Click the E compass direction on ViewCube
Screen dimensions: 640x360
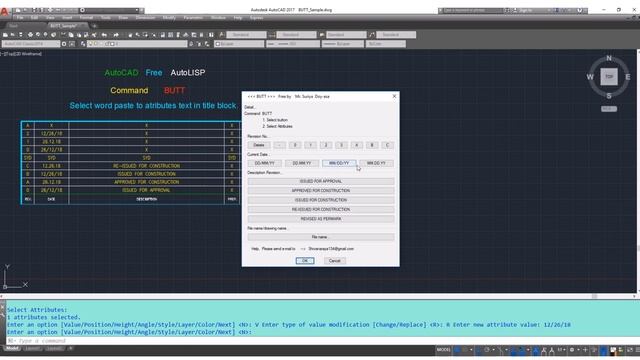pyautogui.click(x=627, y=77)
